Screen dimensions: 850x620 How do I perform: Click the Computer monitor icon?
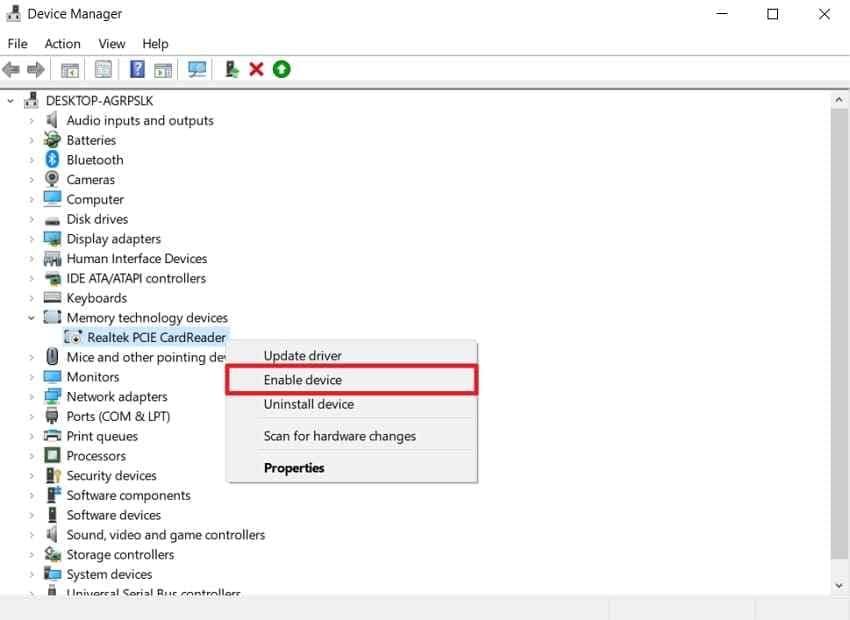[x=52, y=199]
